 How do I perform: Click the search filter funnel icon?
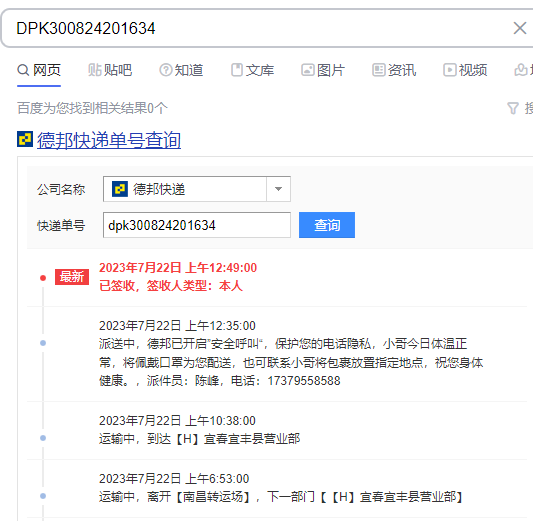tap(513, 108)
